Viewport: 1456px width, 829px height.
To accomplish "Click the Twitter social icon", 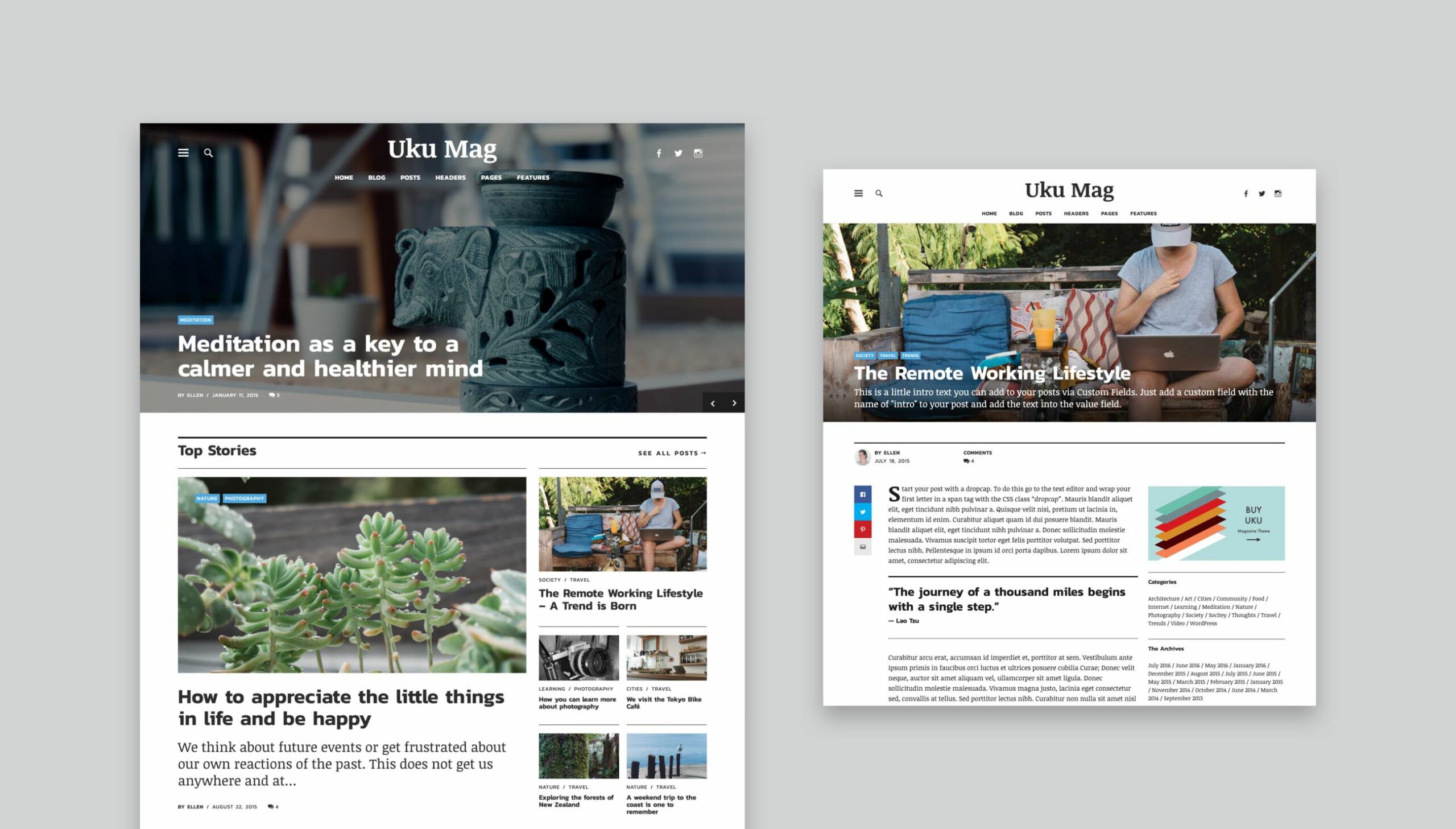I will (x=678, y=154).
